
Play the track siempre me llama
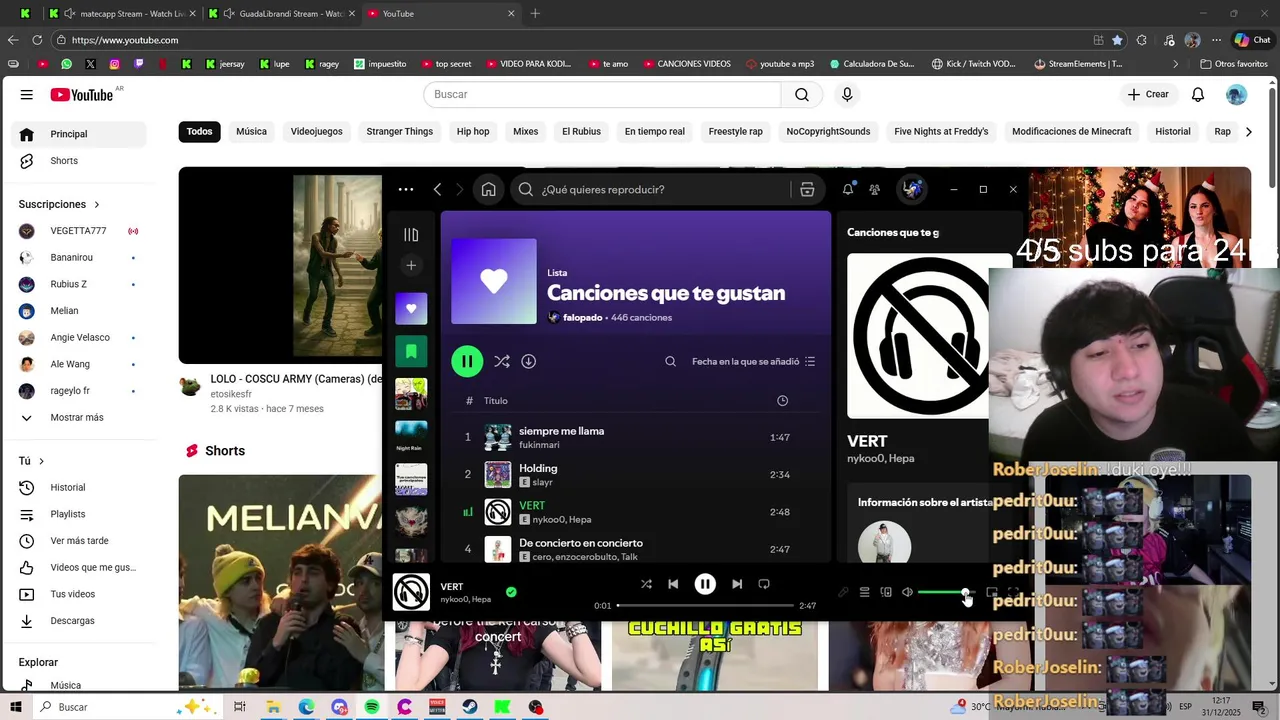[561, 431]
